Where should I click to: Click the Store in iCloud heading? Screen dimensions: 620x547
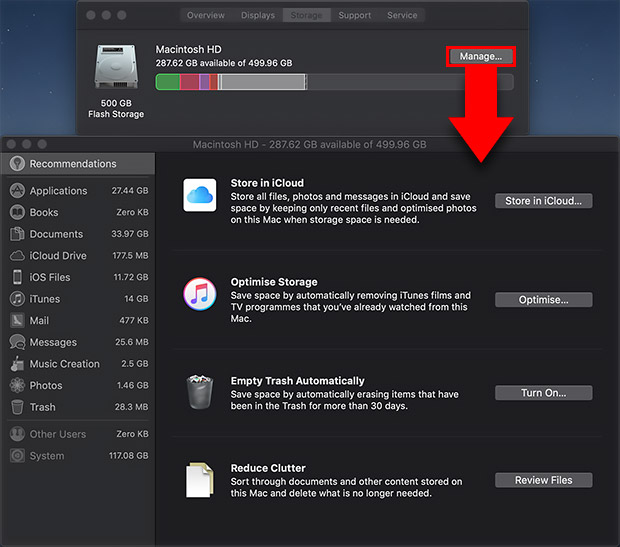267,183
